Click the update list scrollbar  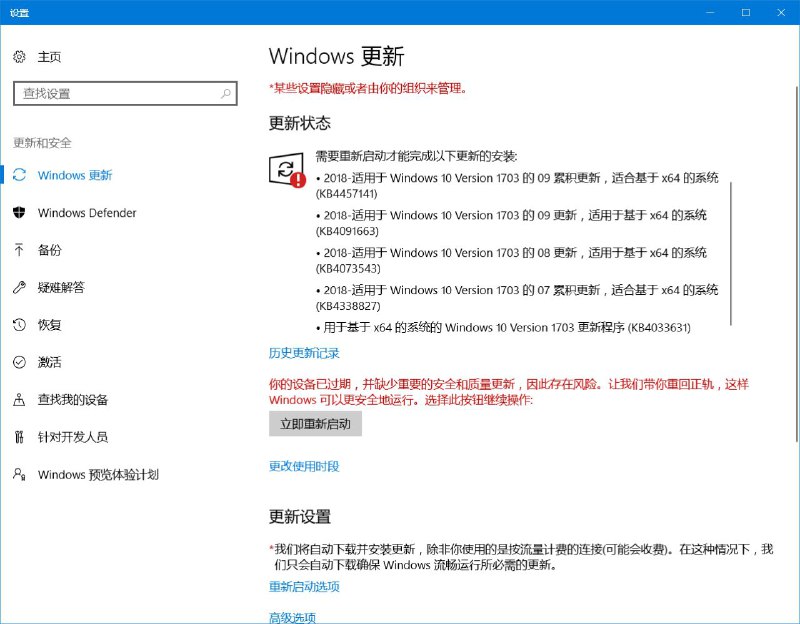[731, 254]
